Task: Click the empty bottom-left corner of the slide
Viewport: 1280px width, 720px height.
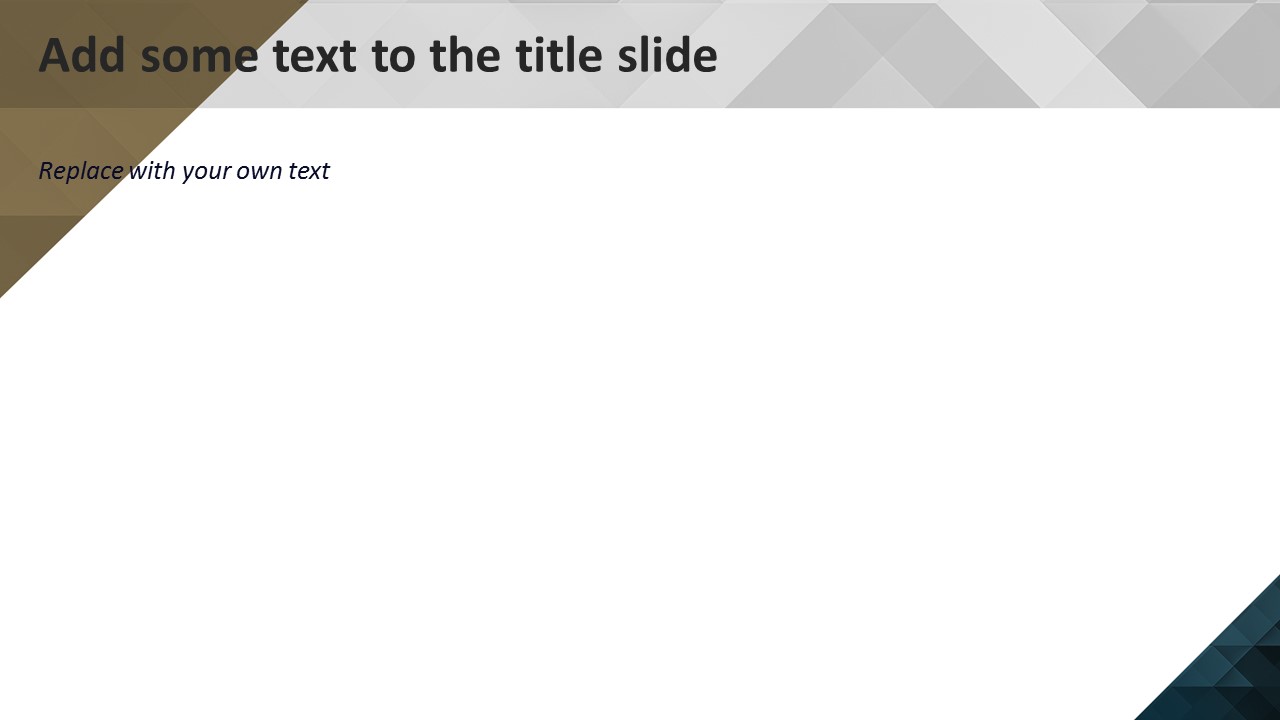Action: click(x=30, y=690)
